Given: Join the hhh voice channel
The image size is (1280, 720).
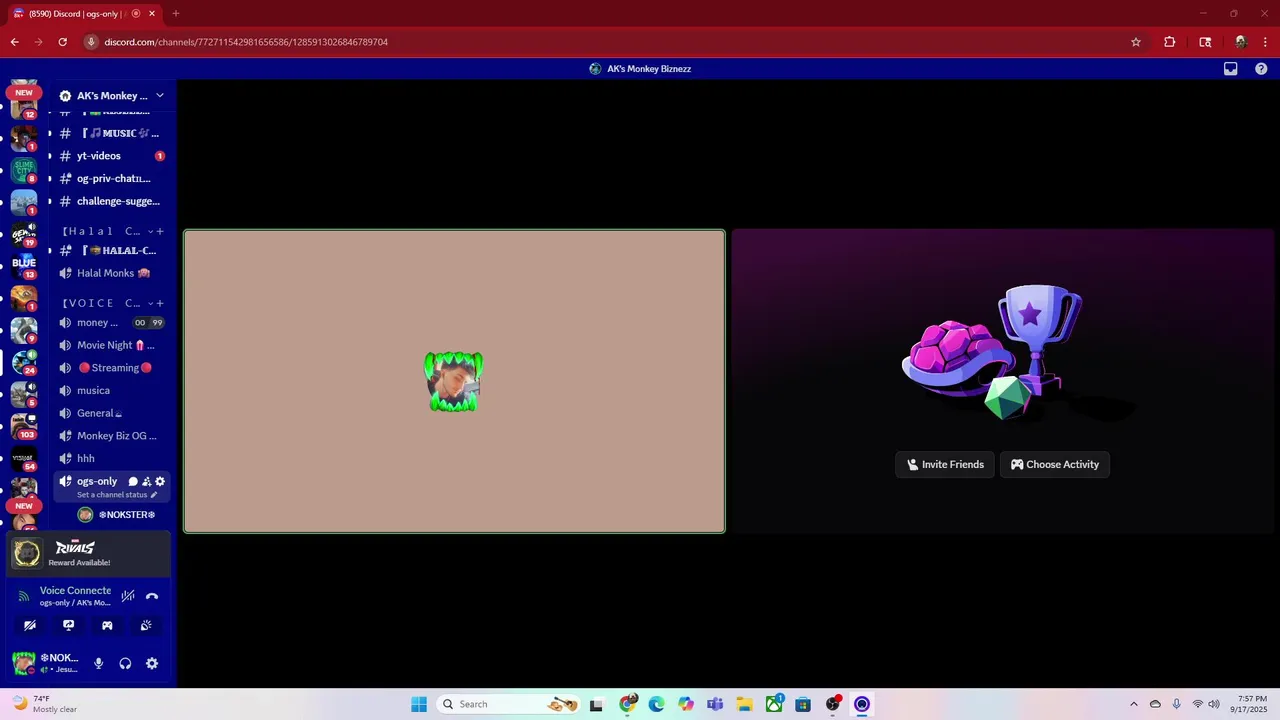Looking at the screenshot, I should [x=111, y=458].
